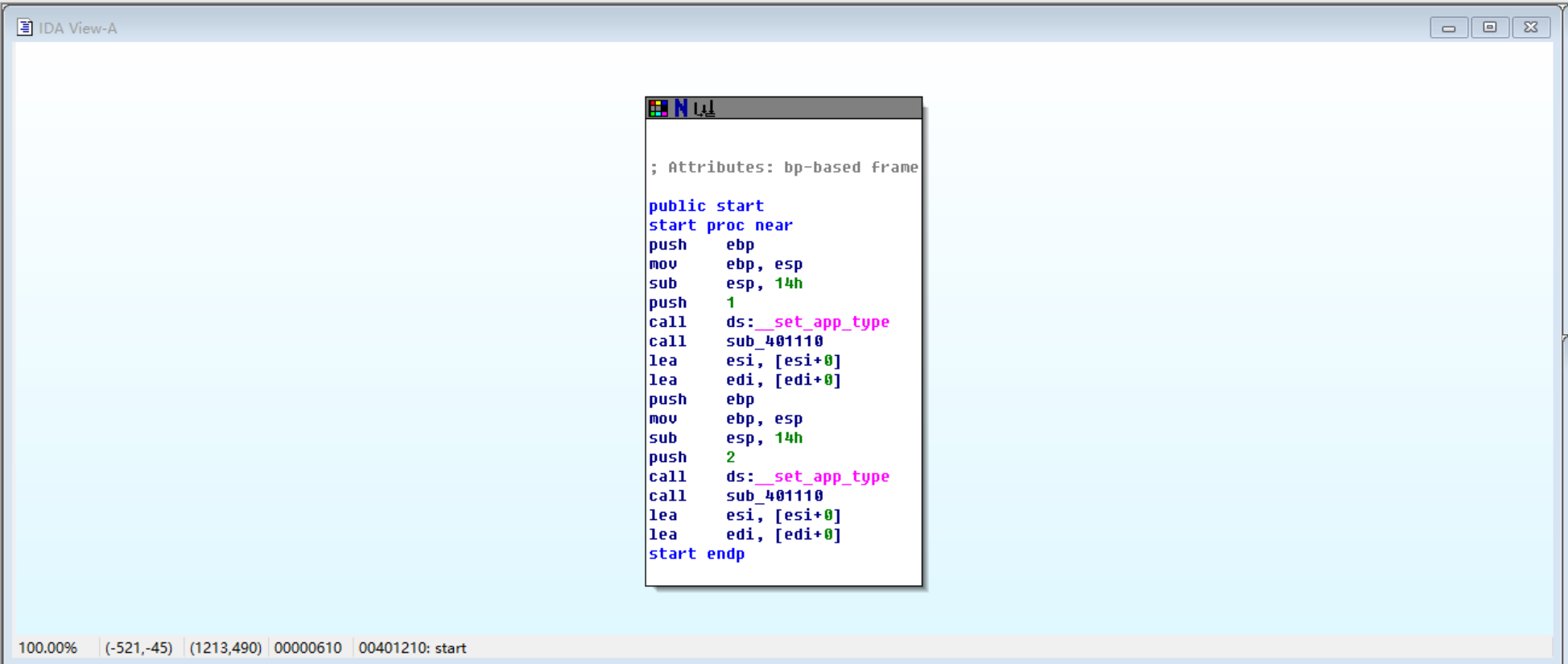This screenshot has height=664, width=1568.
Task: Click the graph group icon in node header
Action: 704,108
